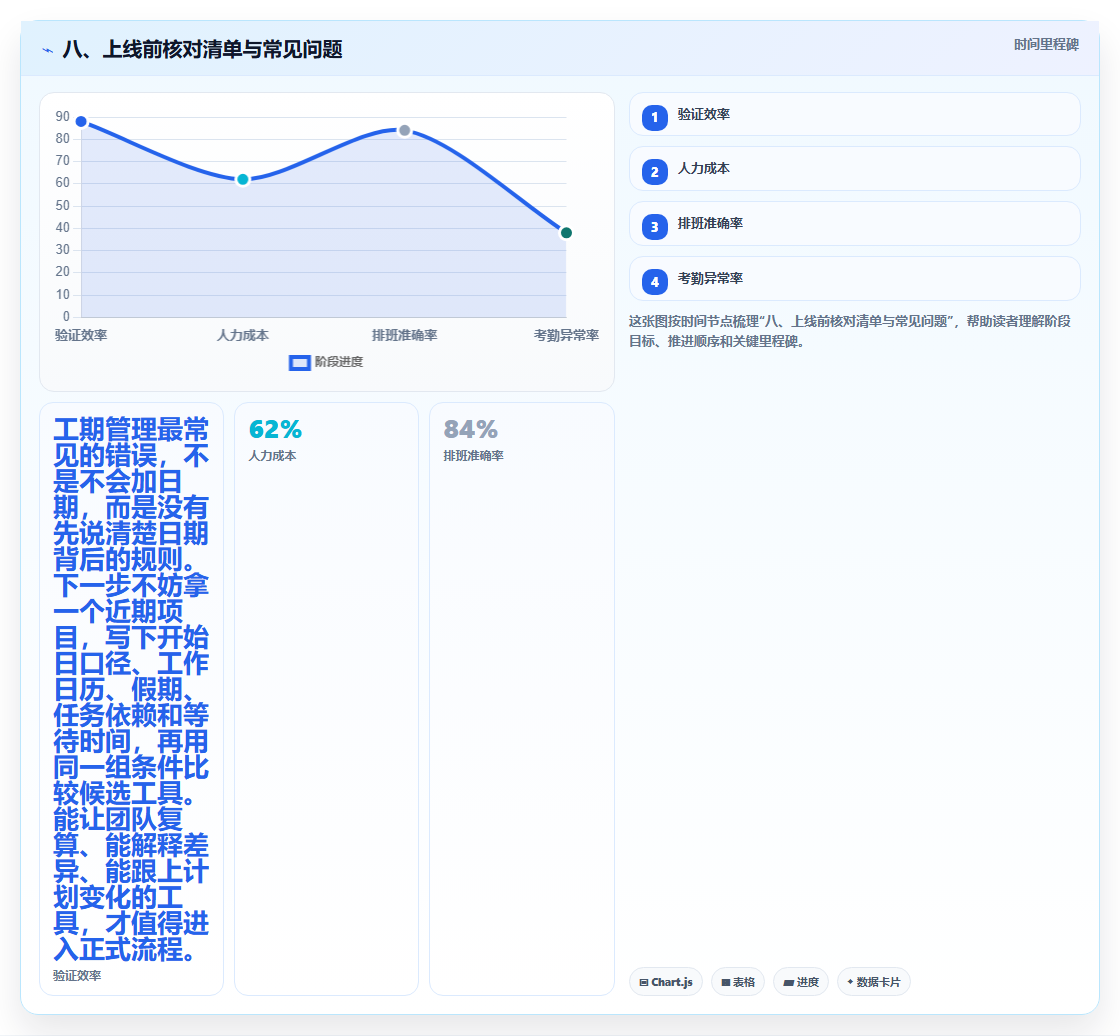Click the 84% value in the 排班准确率 card
The image size is (1120, 1036).
click(470, 429)
